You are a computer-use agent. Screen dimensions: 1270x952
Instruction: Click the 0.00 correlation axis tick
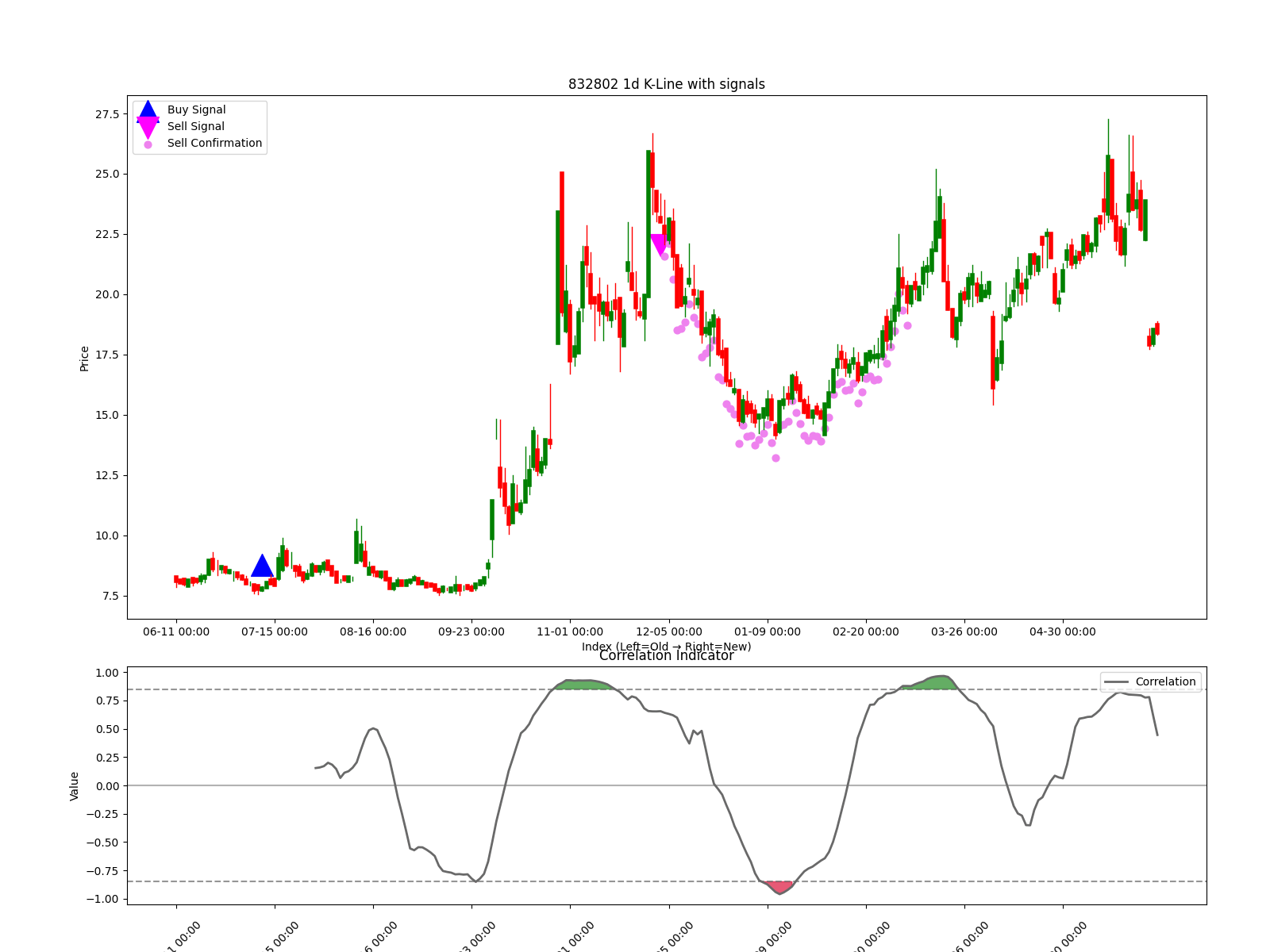[107, 786]
